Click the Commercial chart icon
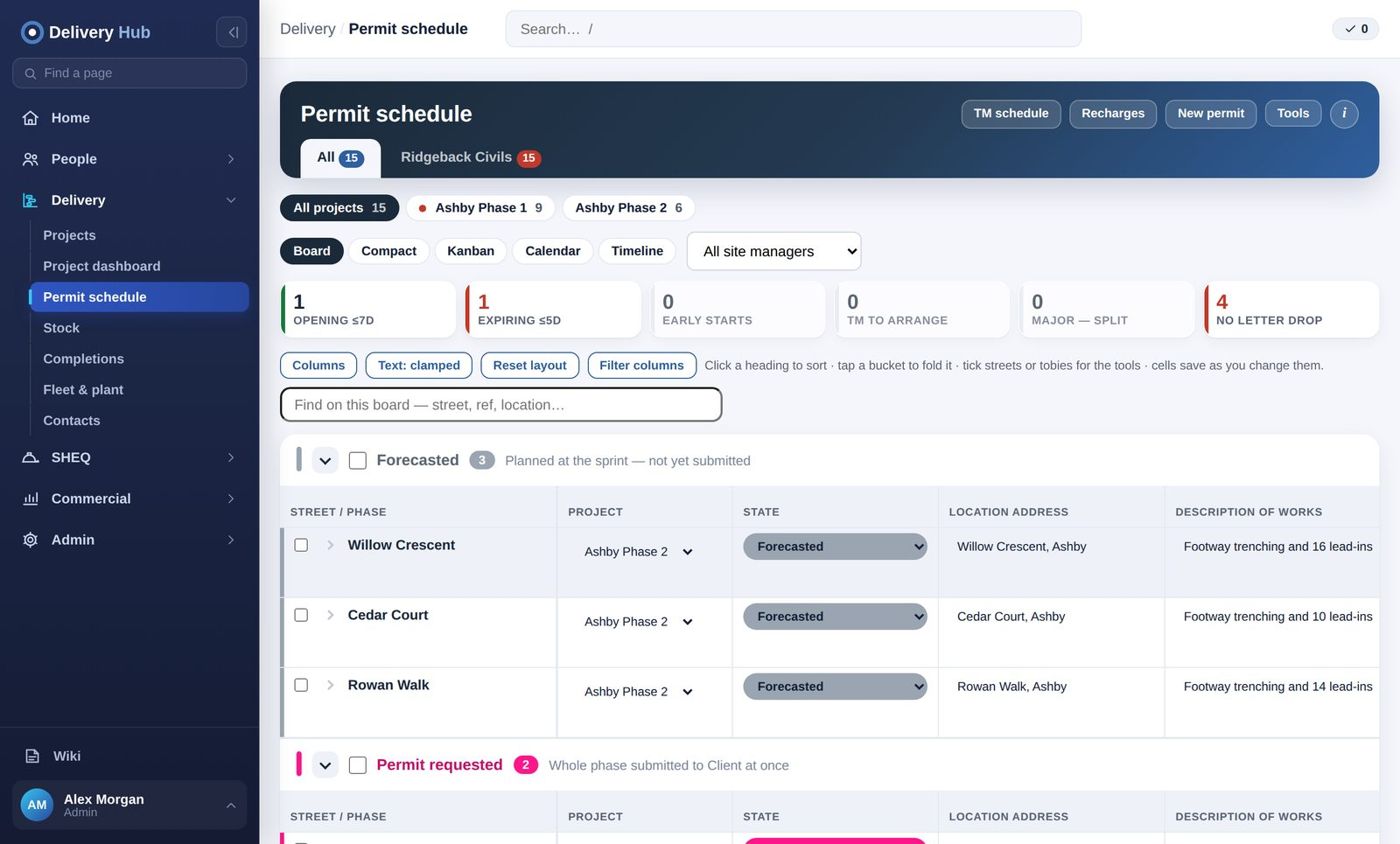Screen dimensions: 1400x844 [x=30, y=498]
